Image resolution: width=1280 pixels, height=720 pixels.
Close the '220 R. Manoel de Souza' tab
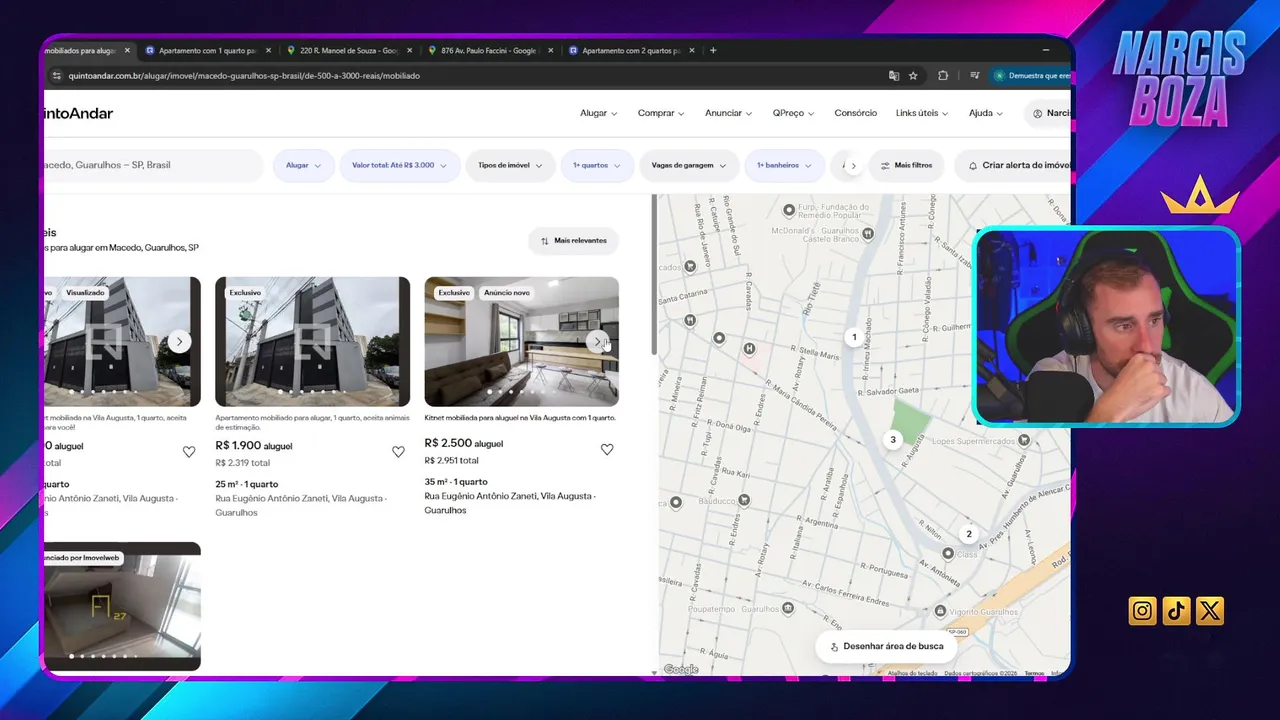(x=409, y=50)
